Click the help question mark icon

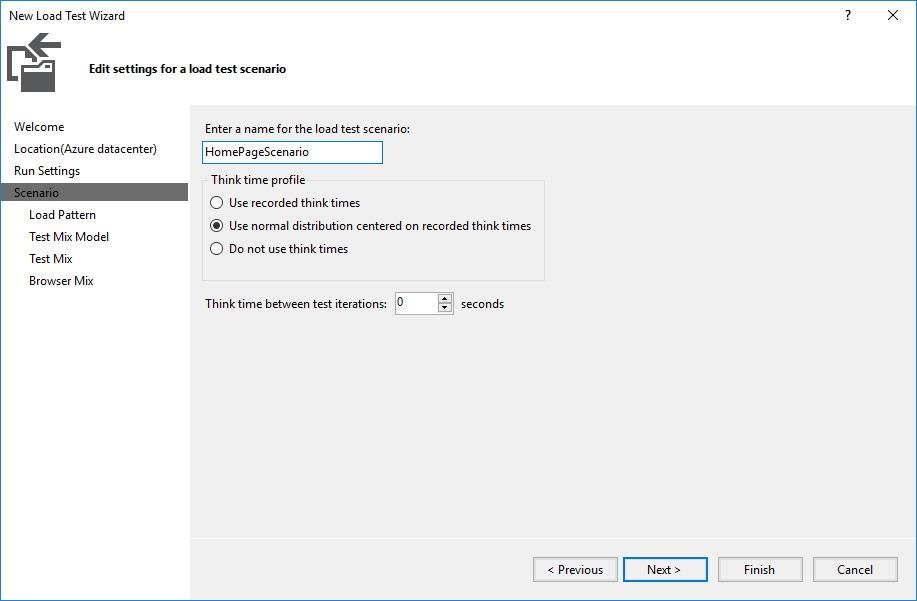click(848, 15)
